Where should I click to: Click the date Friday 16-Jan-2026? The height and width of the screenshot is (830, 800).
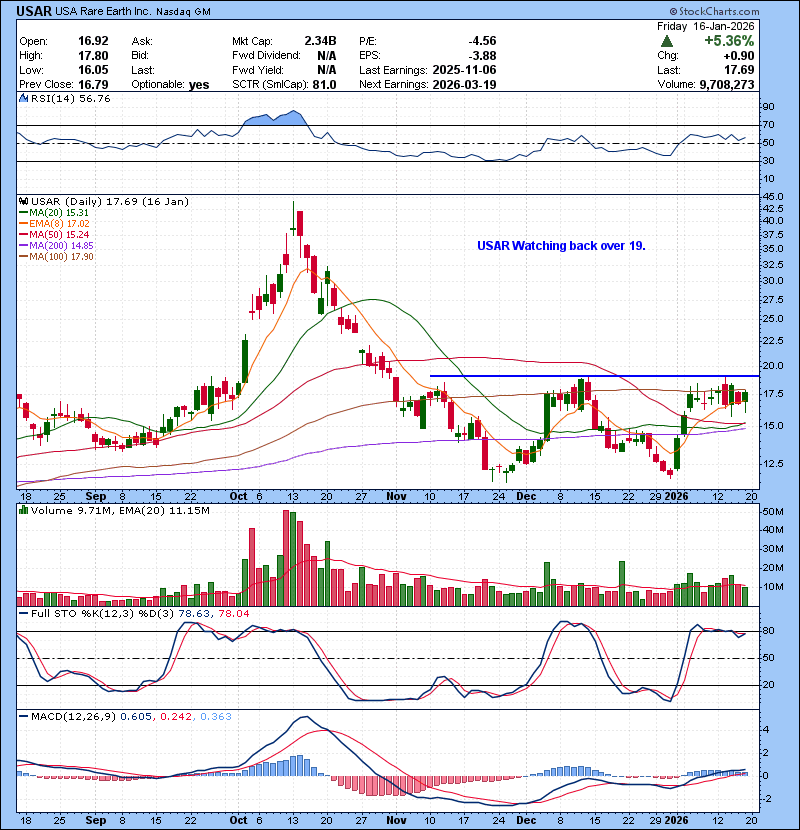pyautogui.click(x=706, y=26)
